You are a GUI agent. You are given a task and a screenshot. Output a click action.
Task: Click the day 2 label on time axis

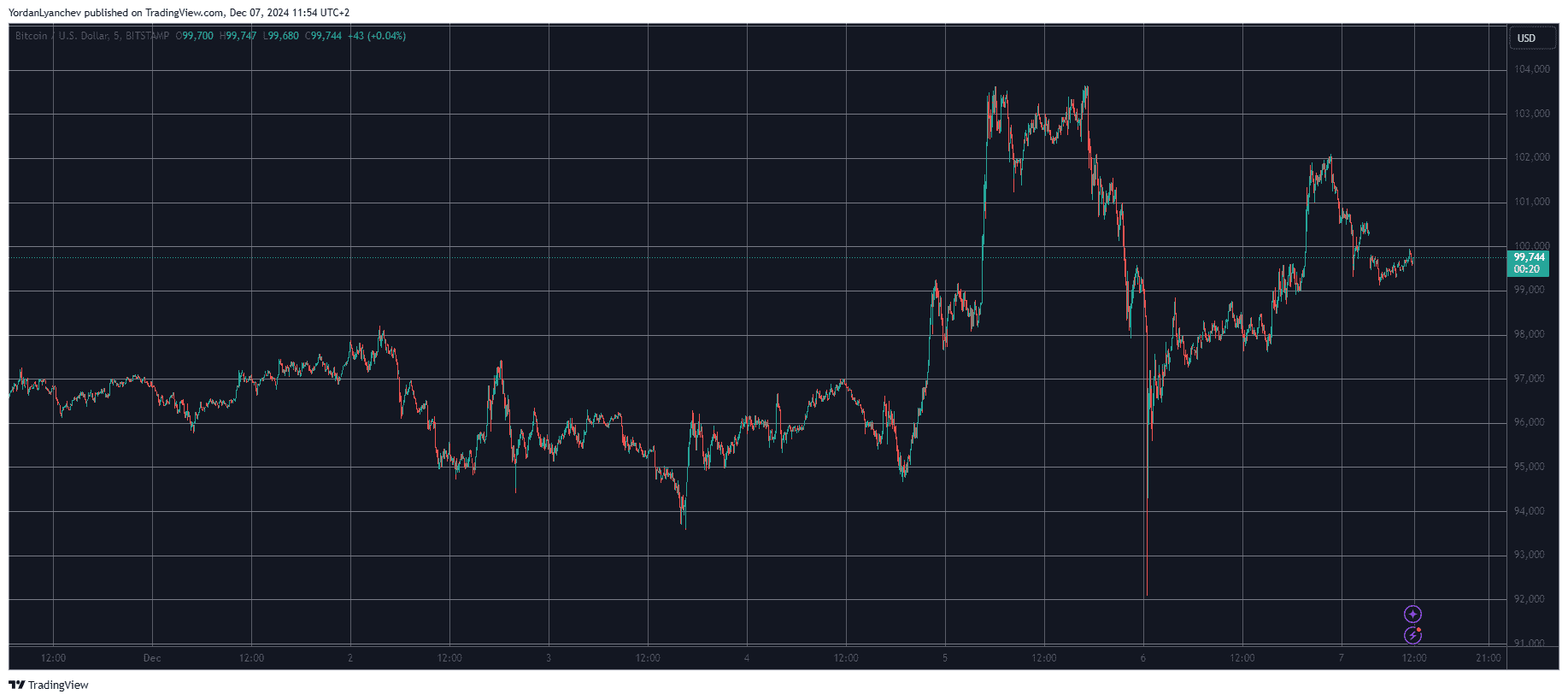point(350,658)
